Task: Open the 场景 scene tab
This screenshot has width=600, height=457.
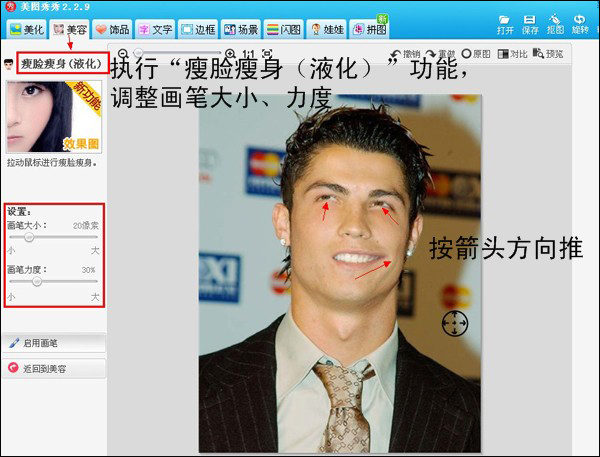Action: coord(240,29)
